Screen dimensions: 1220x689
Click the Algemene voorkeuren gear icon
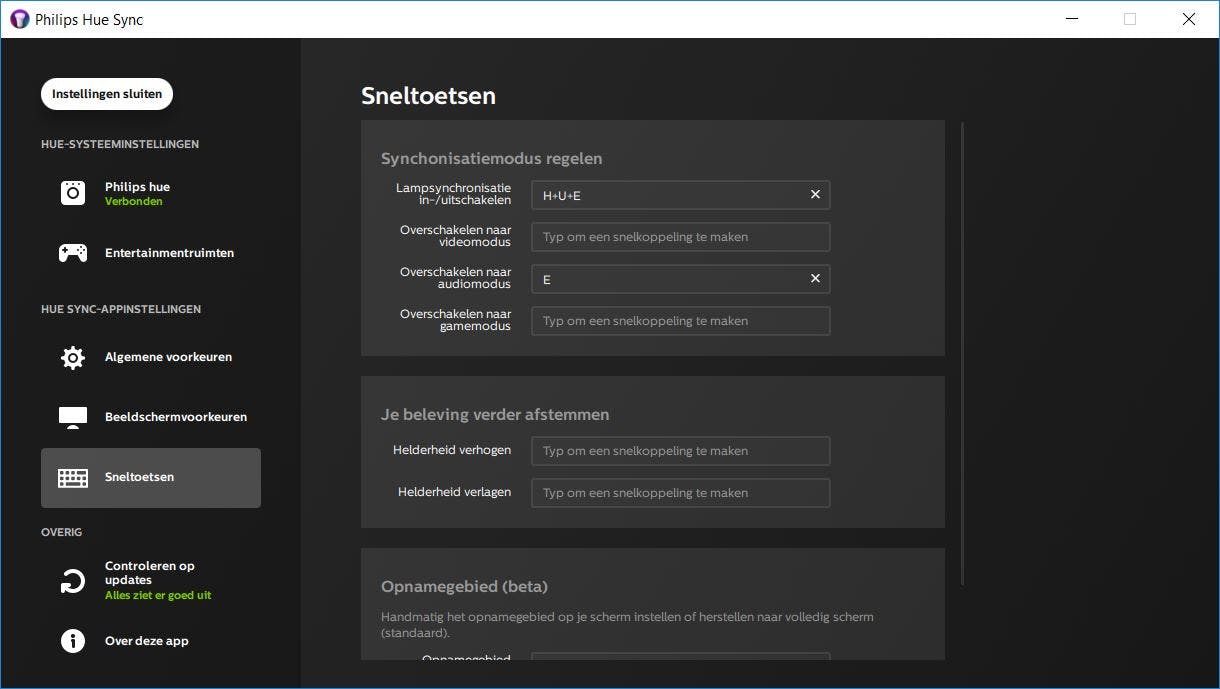click(x=73, y=357)
